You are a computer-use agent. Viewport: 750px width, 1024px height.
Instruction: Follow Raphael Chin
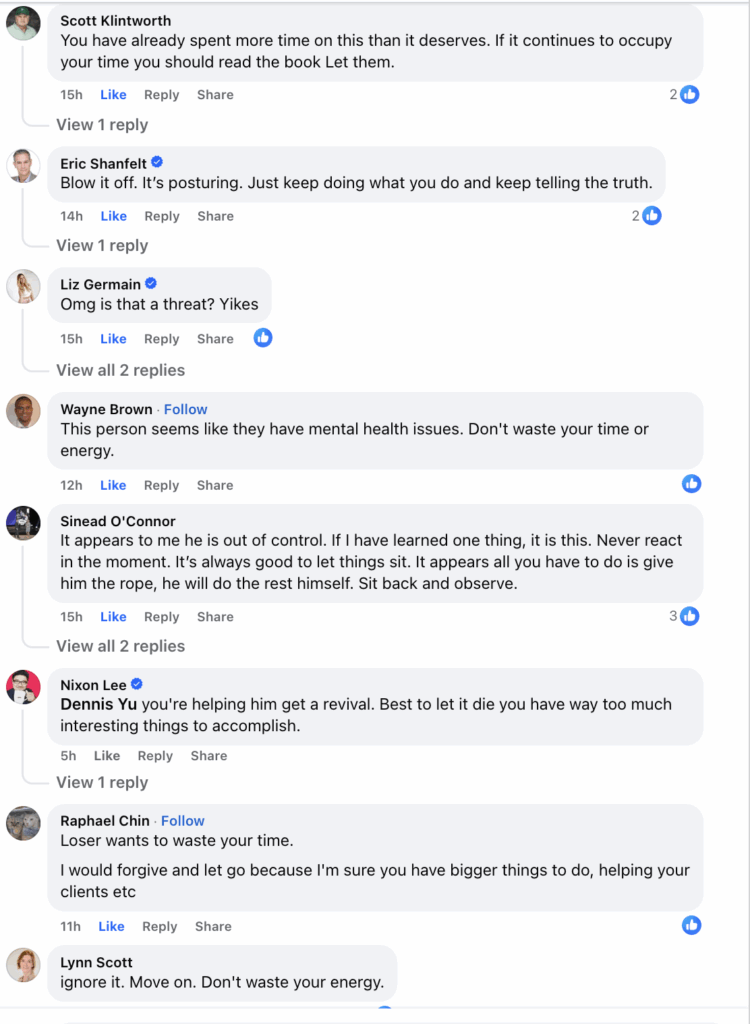[183, 821]
